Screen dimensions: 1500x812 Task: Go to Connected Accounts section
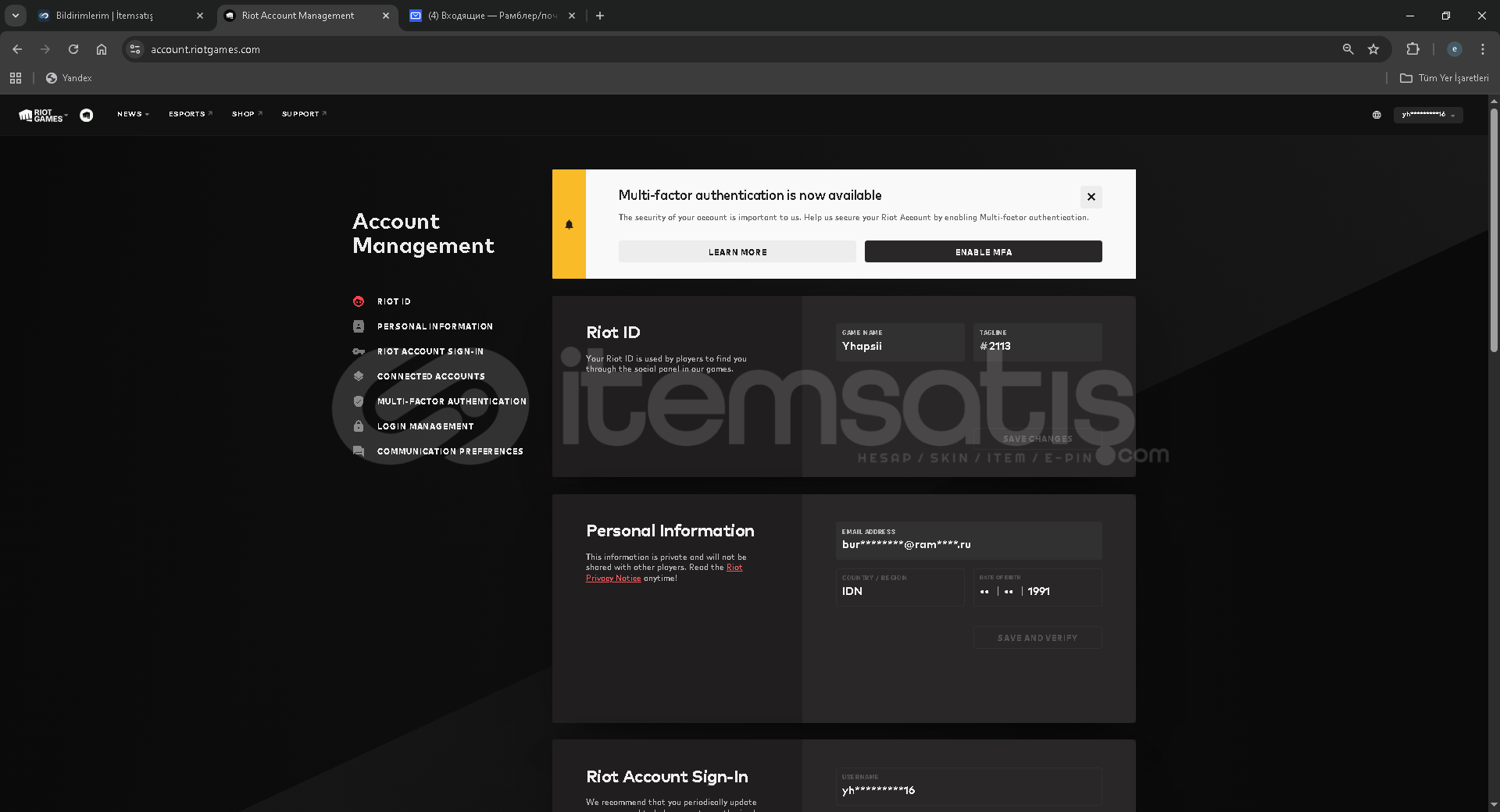pyautogui.click(x=430, y=376)
